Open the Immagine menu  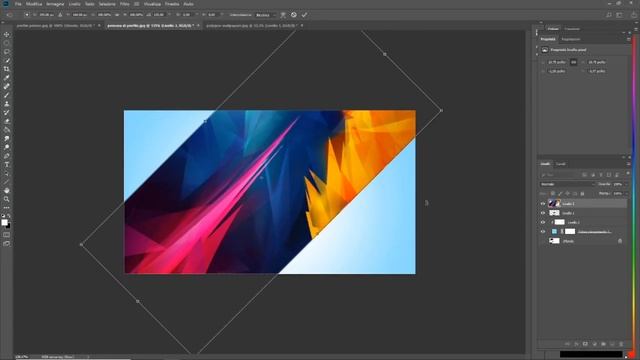pos(55,4)
